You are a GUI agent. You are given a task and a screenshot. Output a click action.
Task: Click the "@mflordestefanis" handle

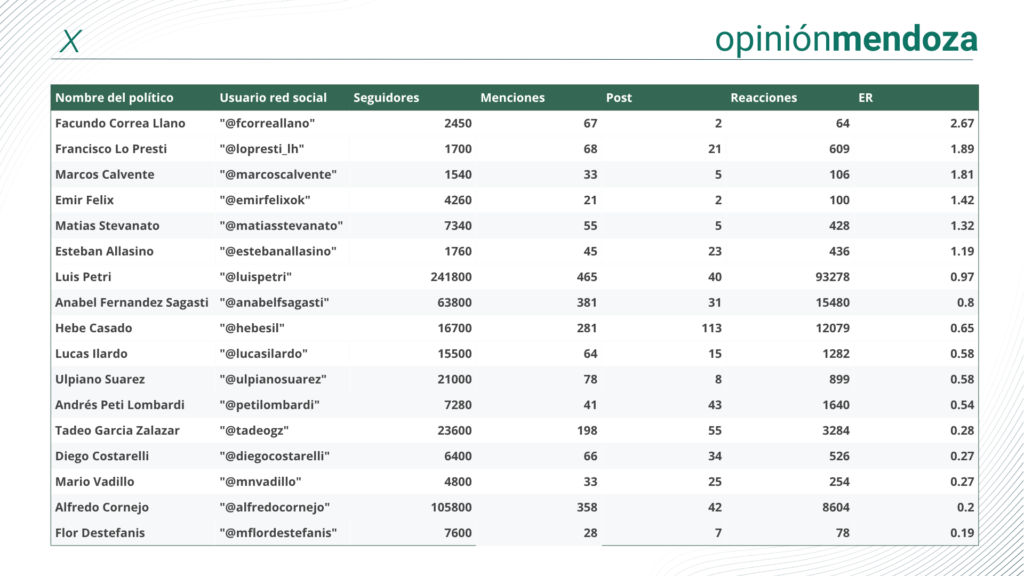[x=278, y=533]
